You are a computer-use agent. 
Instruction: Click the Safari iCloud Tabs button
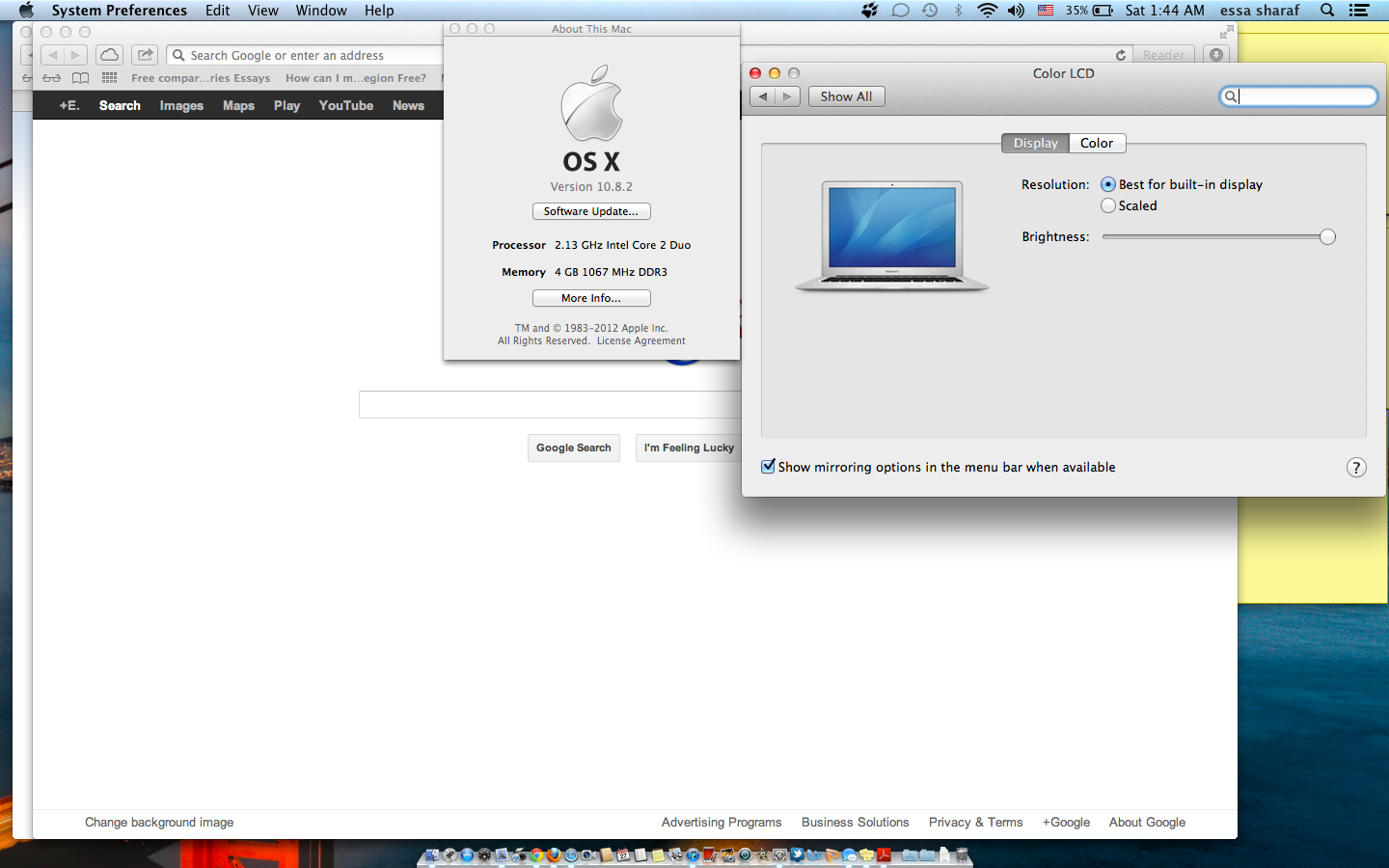(109, 55)
